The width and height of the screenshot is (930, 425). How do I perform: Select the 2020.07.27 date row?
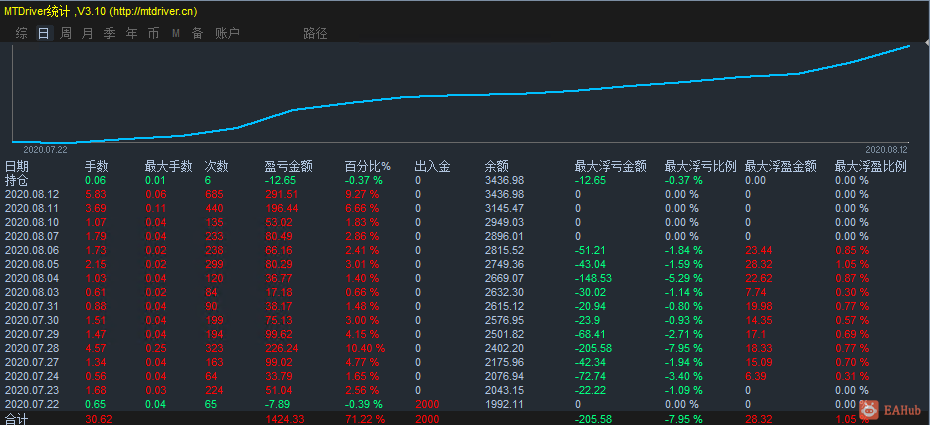click(465, 362)
